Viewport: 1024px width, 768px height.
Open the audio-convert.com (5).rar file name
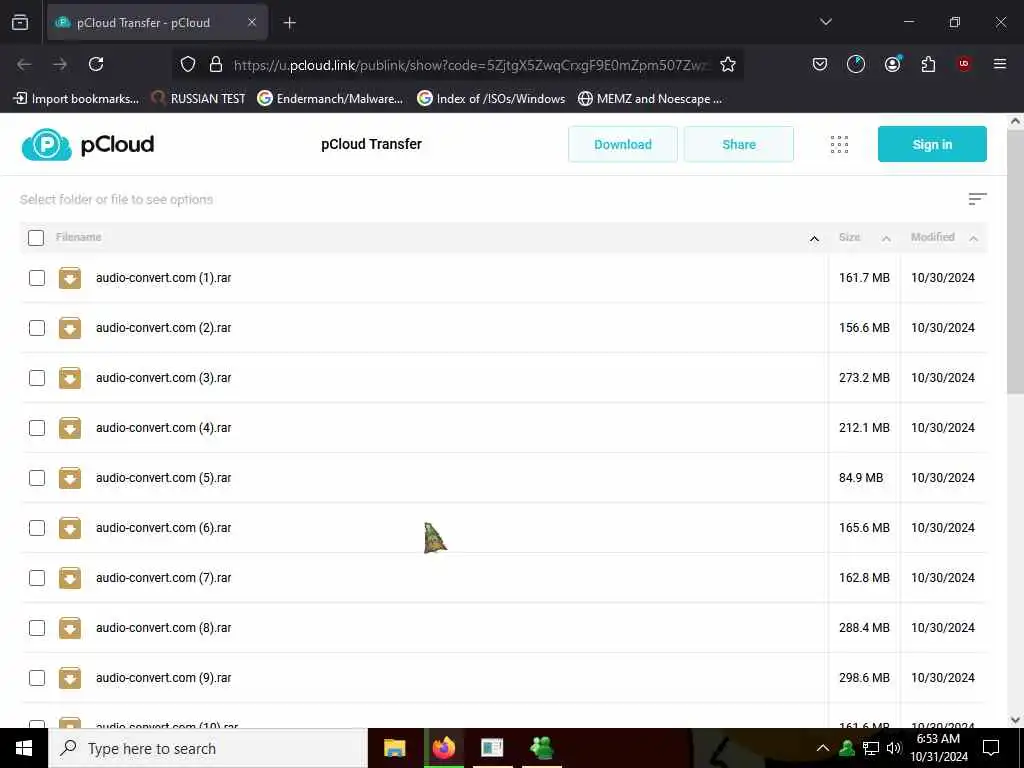[163, 478]
